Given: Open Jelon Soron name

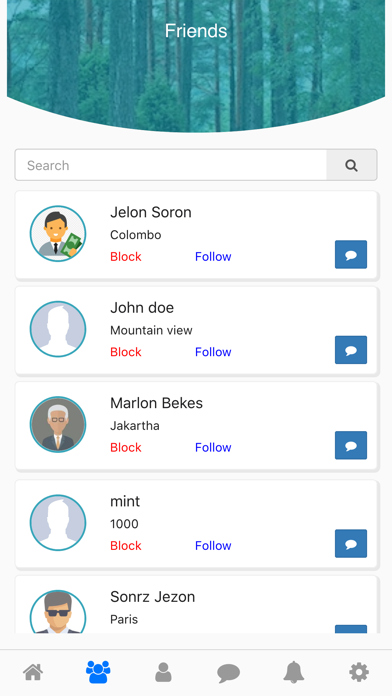Looking at the screenshot, I should pyautogui.click(x=150, y=212).
